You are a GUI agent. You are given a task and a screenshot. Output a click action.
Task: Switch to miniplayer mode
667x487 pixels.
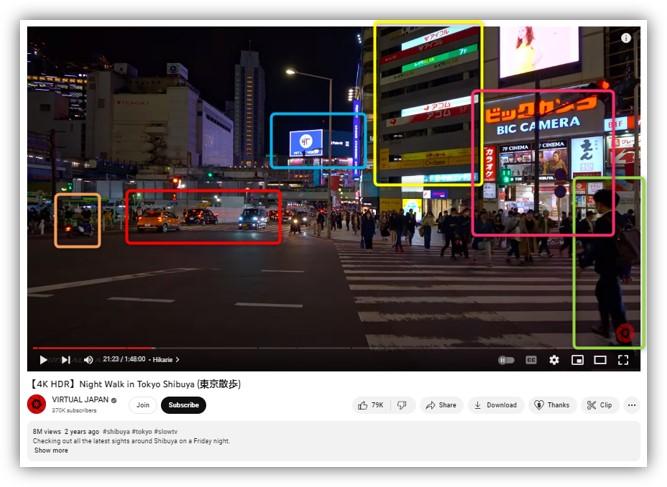tap(577, 360)
